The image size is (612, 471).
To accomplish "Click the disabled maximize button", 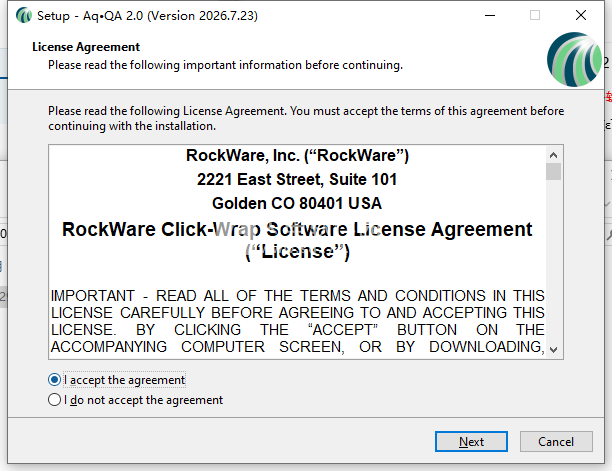I will click(x=535, y=16).
